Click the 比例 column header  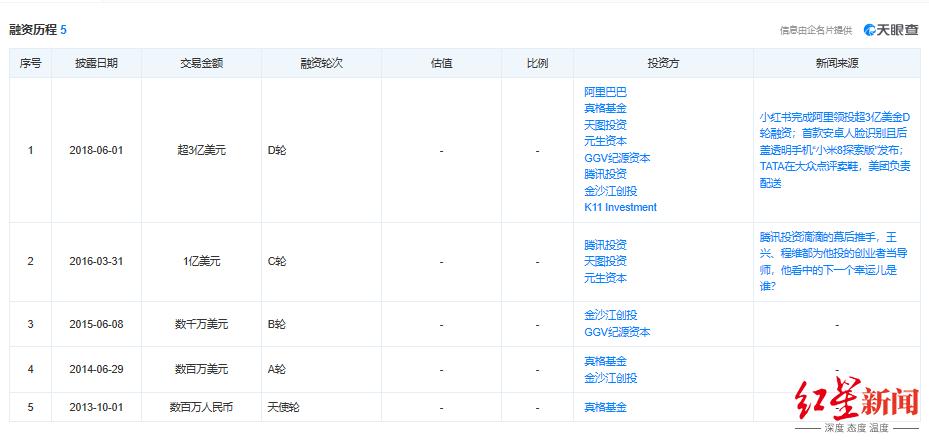pos(537,63)
